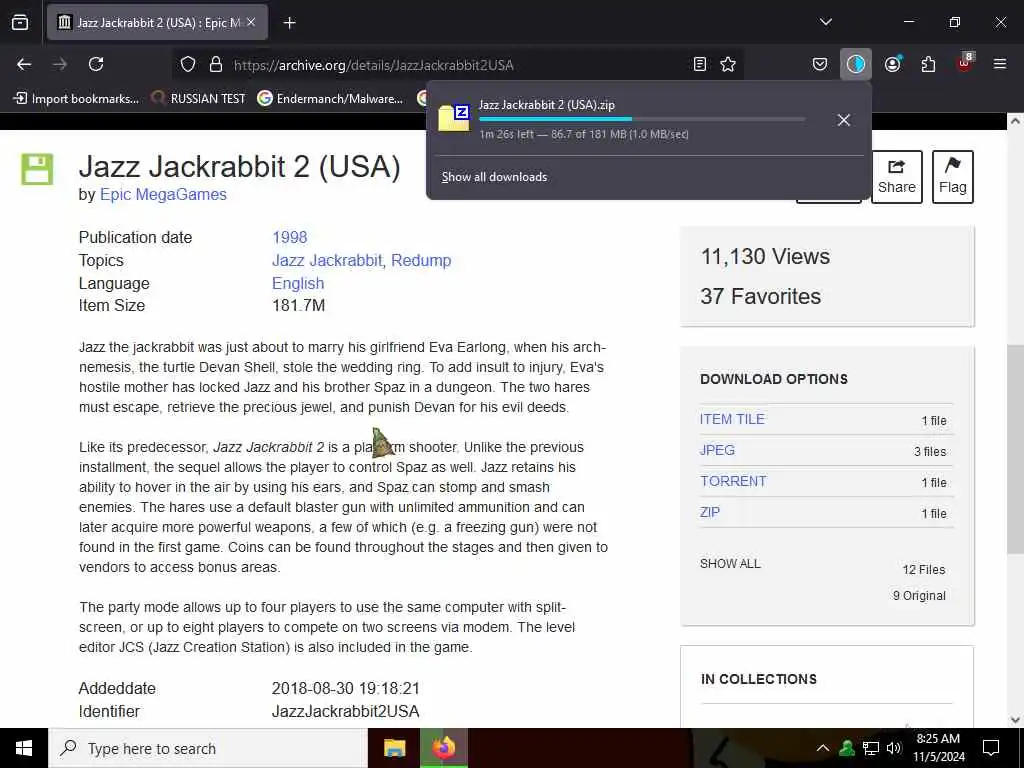Click the 12 Files count link
1024x768 pixels.
point(923,569)
